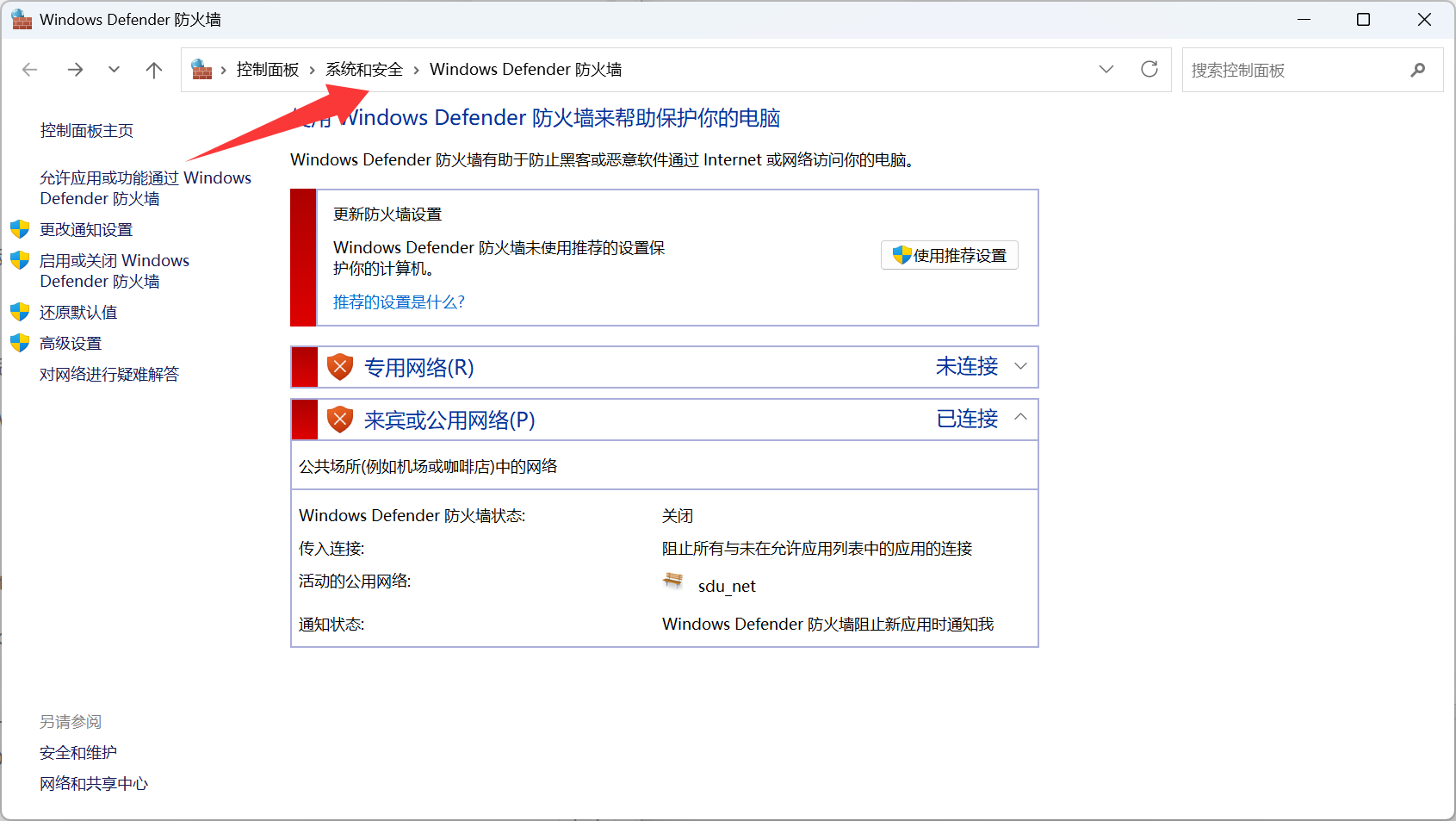This screenshot has height=821, width=1456.
Task: Collapse public network with up chevron
Action: 1021,417
